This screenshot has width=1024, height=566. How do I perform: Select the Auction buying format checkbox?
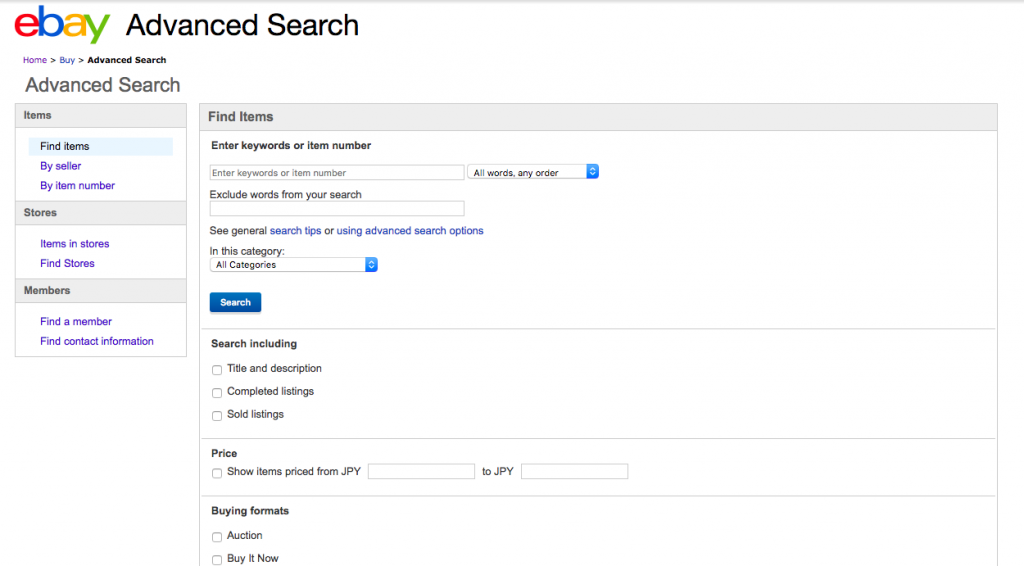(217, 537)
